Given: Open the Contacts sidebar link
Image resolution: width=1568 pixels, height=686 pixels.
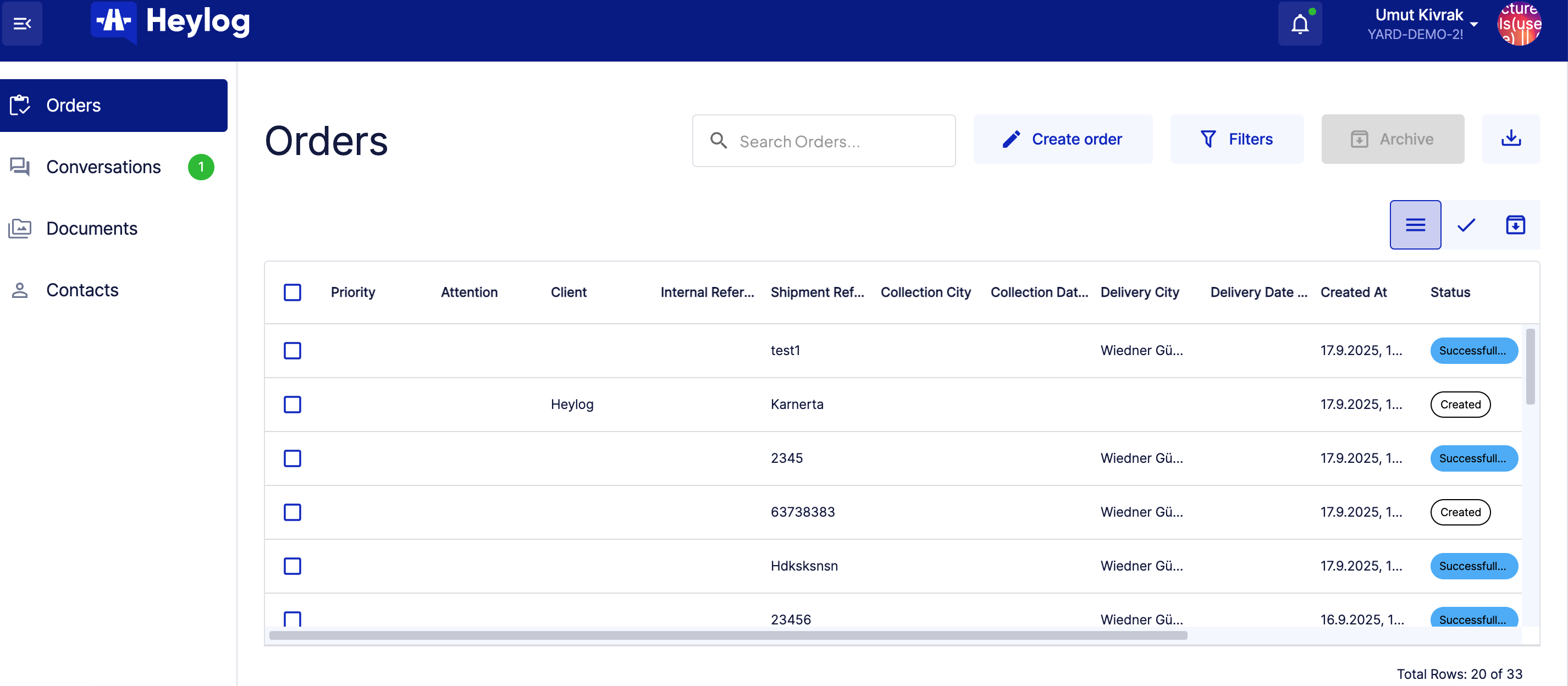Looking at the screenshot, I should click(82, 290).
